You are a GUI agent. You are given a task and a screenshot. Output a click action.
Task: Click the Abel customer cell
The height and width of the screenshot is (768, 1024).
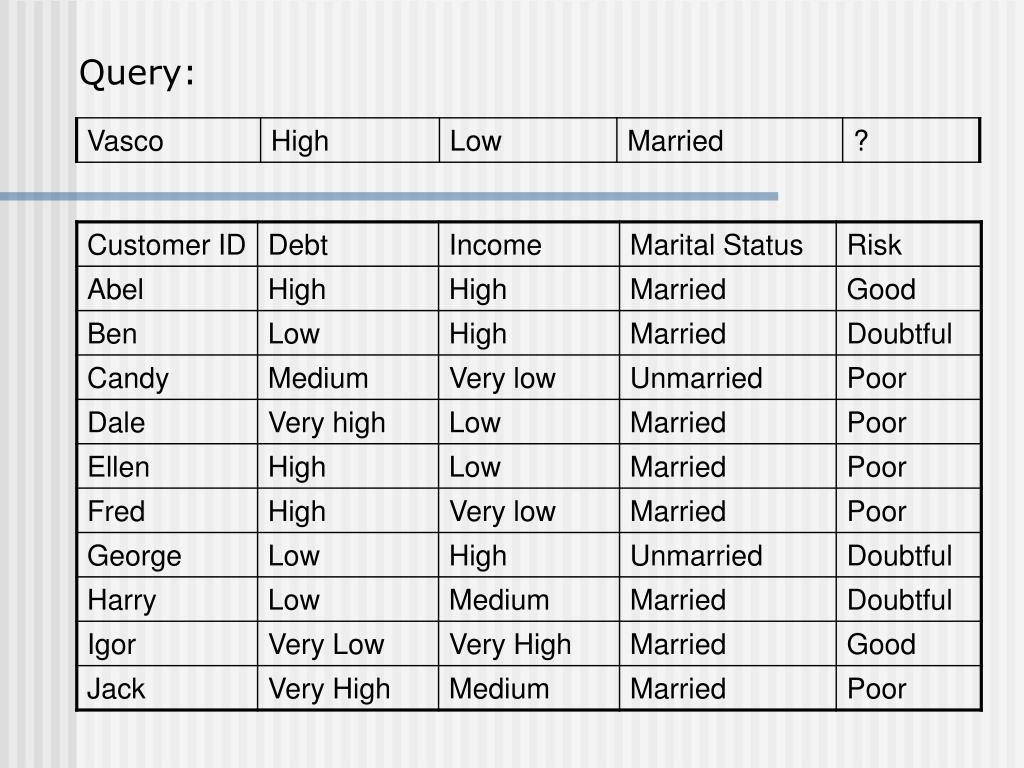click(168, 289)
